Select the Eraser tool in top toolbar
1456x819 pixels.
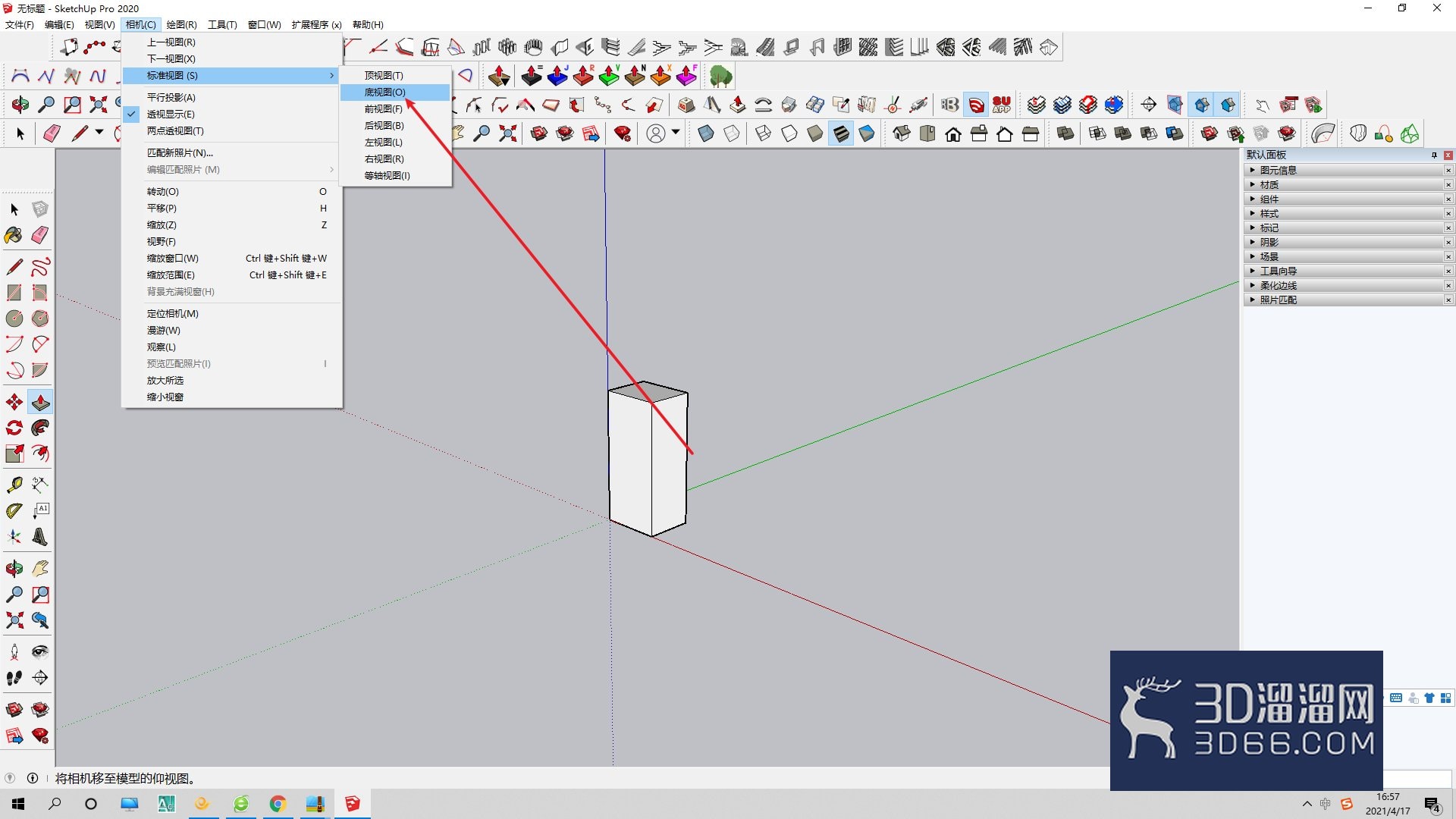coord(52,133)
